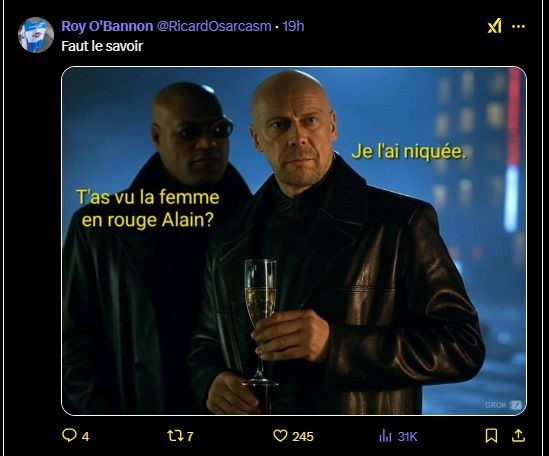
Task: Click the reply speech bubble icon
Action: 69,435
